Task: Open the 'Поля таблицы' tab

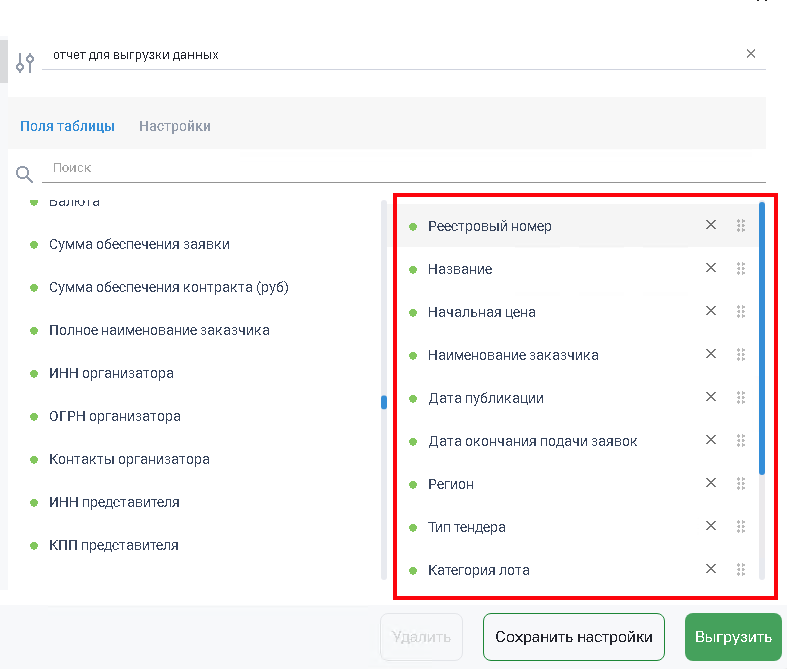Action: (x=67, y=126)
